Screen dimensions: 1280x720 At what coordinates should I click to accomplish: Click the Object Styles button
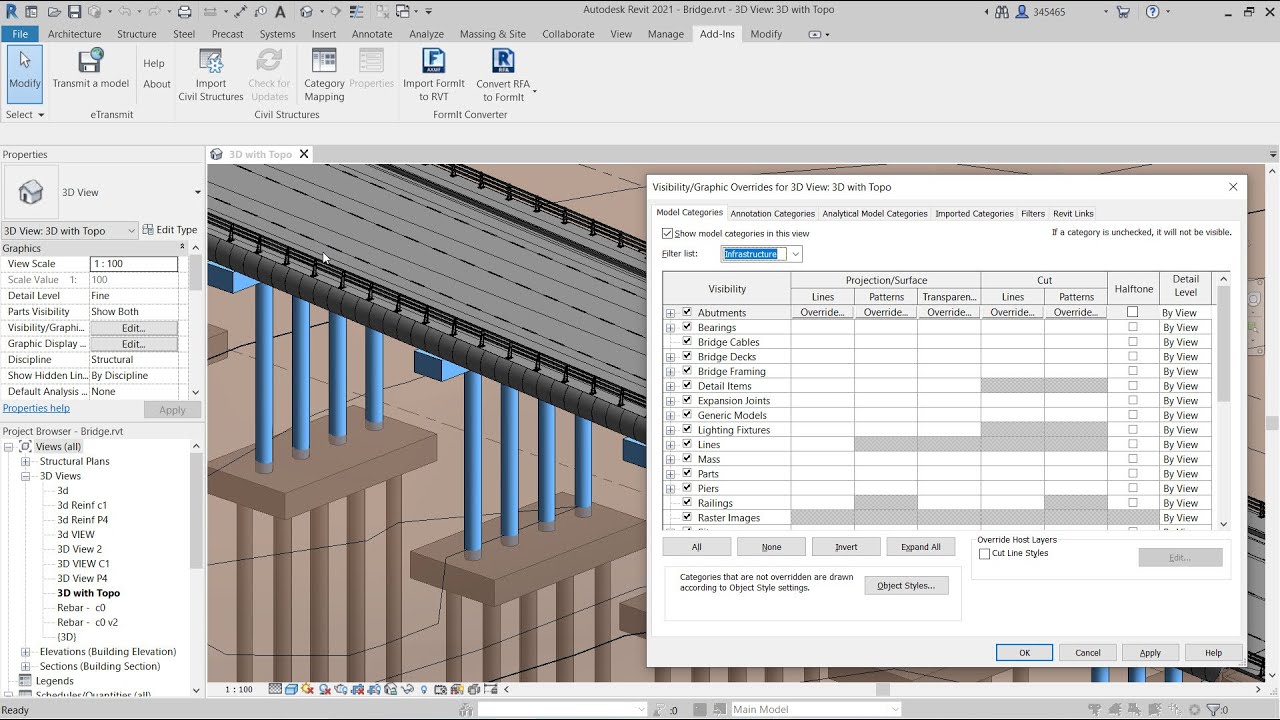(906, 586)
